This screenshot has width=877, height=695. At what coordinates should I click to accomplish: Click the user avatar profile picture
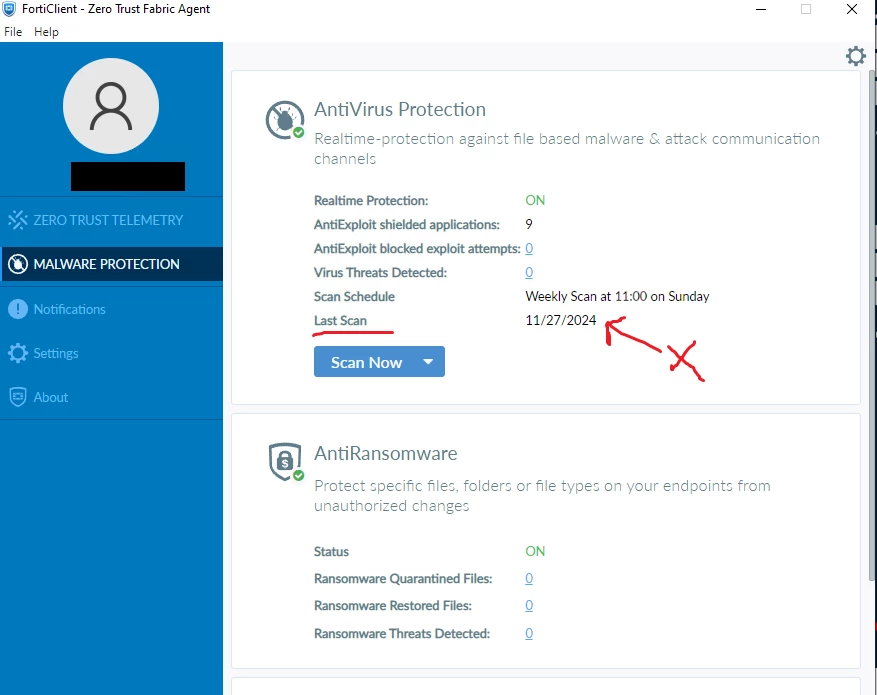click(111, 106)
